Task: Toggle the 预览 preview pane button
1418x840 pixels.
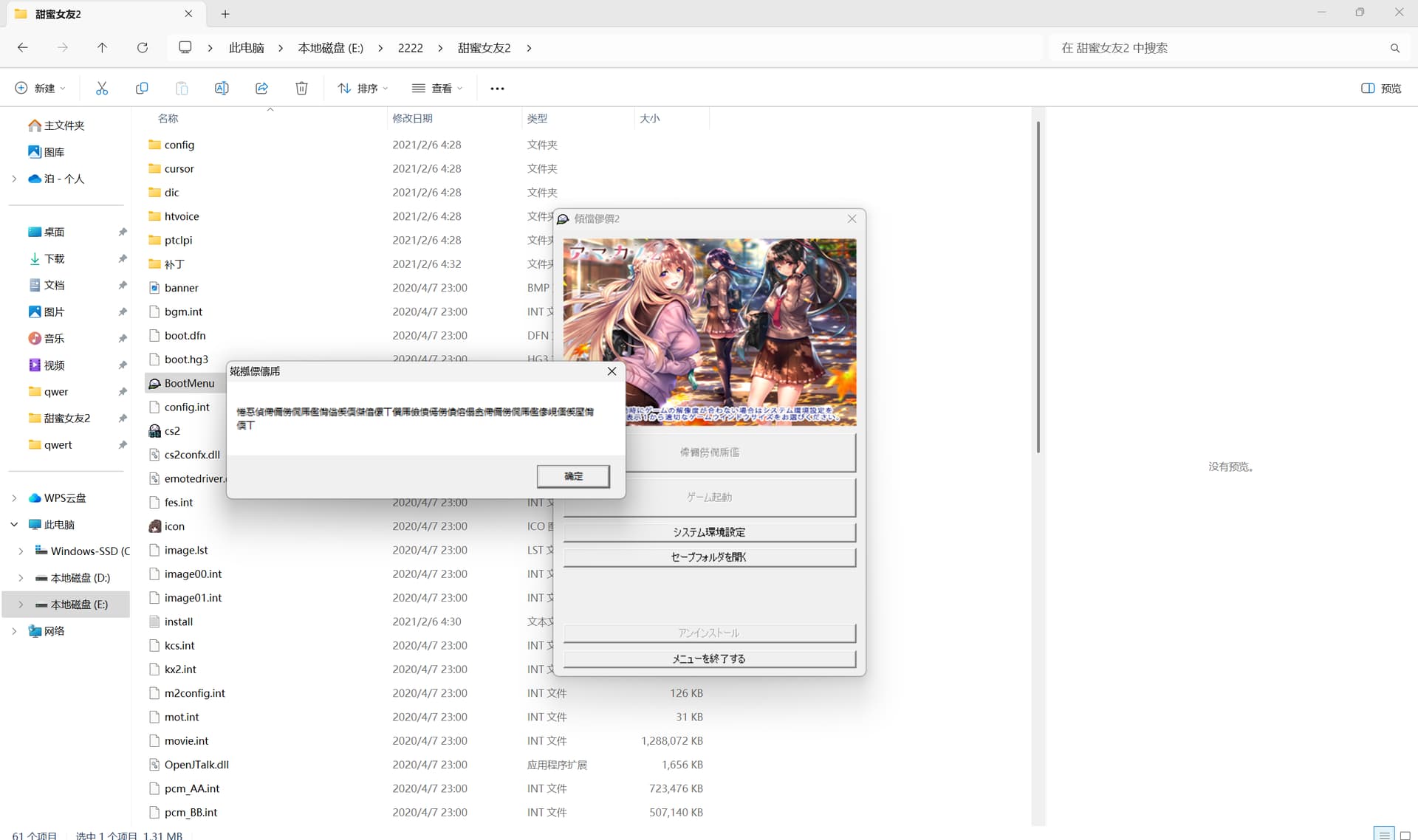Action: [x=1381, y=88]
